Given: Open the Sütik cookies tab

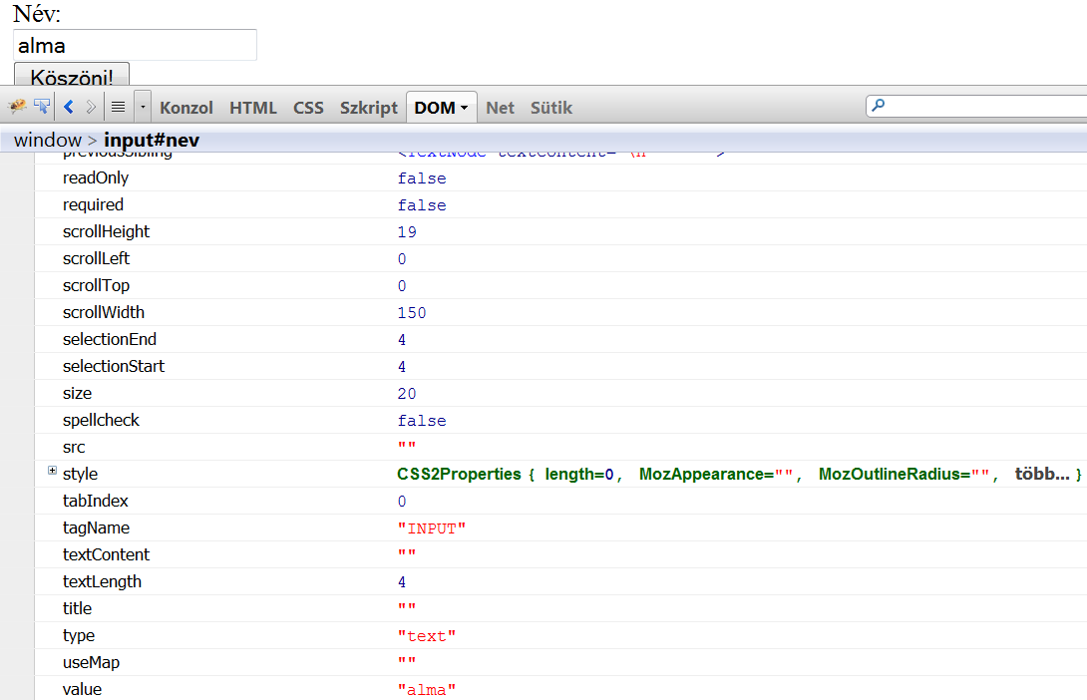Looking at the screenshot, I should [x=551, y=108].
